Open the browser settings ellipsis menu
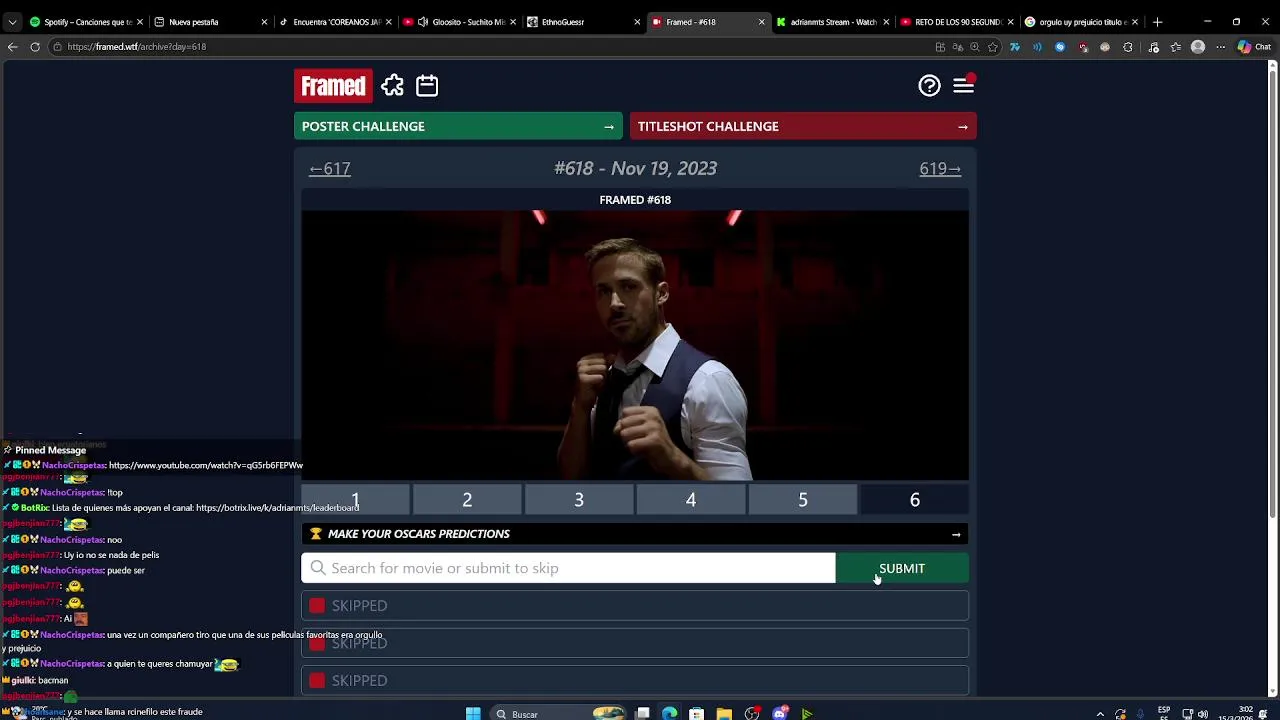This screenshot has width=1280, height=720. tap(1220, 47)
